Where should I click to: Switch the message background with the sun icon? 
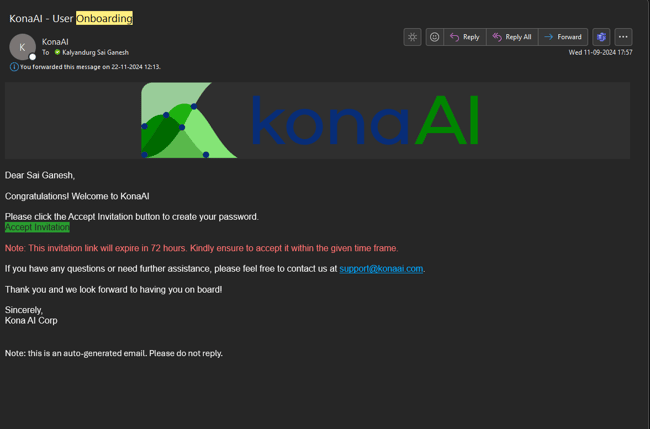click(x=412, y=37)
